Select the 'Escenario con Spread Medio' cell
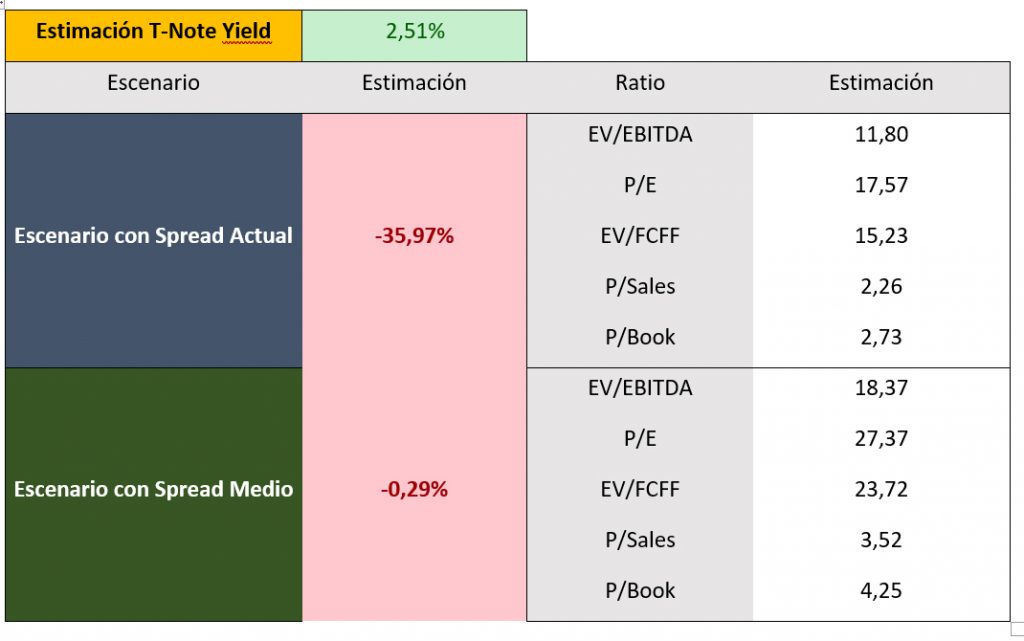Screen dimensions: 1024x641 pyautogui.click(x=153, y=490)
